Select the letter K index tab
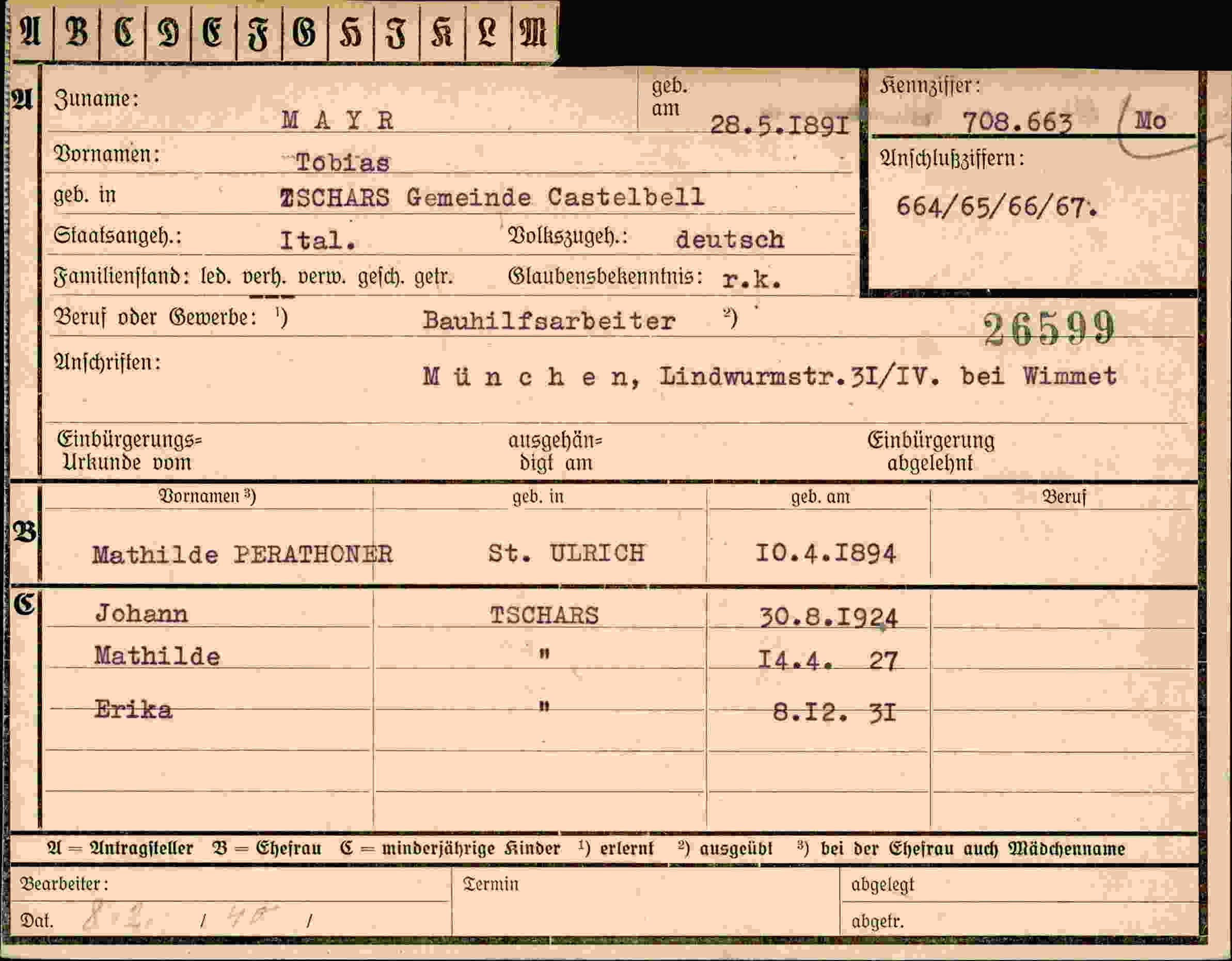The height and width of the screenshot is (961, 1232). (x=443, y=31)
